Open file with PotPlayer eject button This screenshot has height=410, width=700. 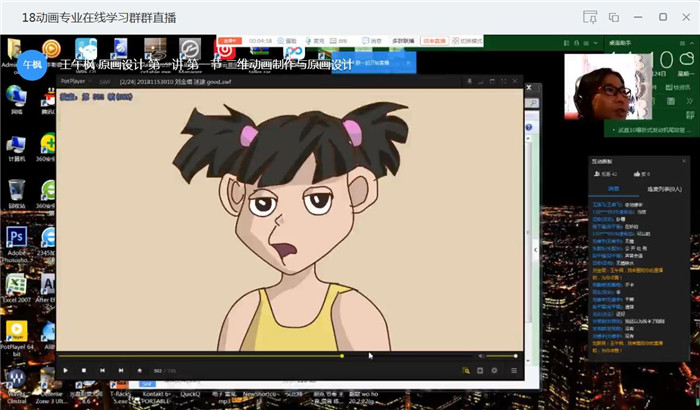[x=139, y=370]
